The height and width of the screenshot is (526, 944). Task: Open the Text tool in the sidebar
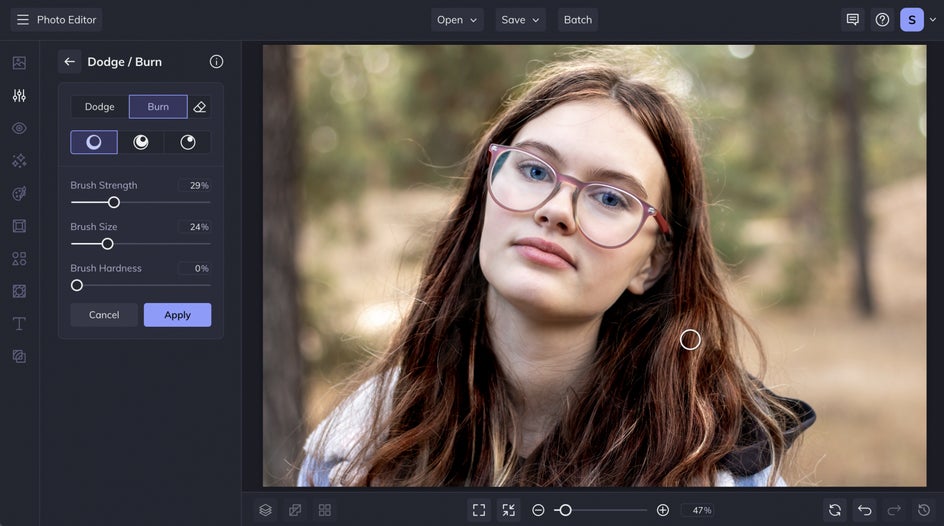[x=19, y=324]
